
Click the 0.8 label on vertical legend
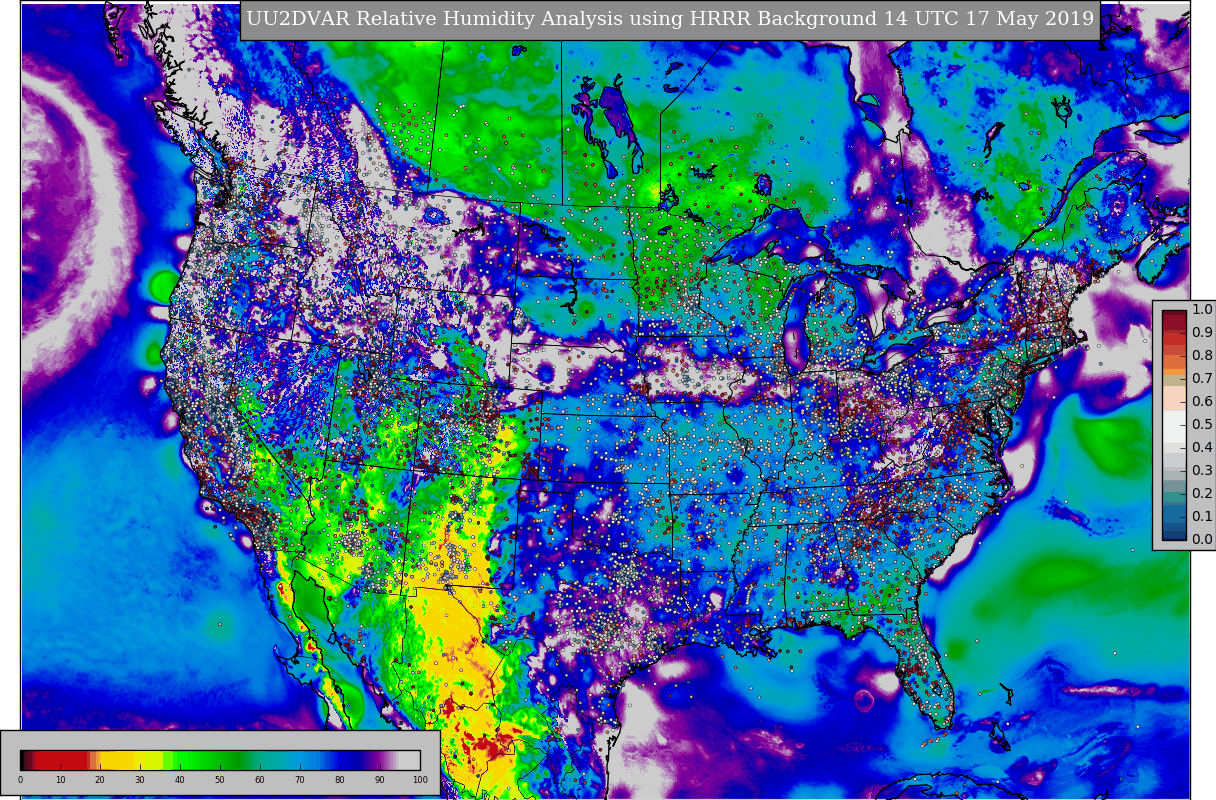(1202, 355)
